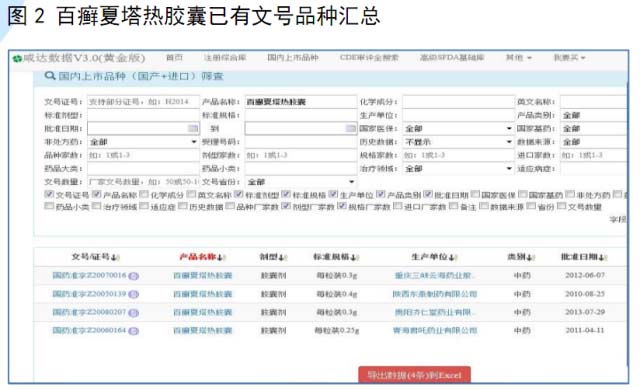Click the 产品名称 input field

click(301, 102)
